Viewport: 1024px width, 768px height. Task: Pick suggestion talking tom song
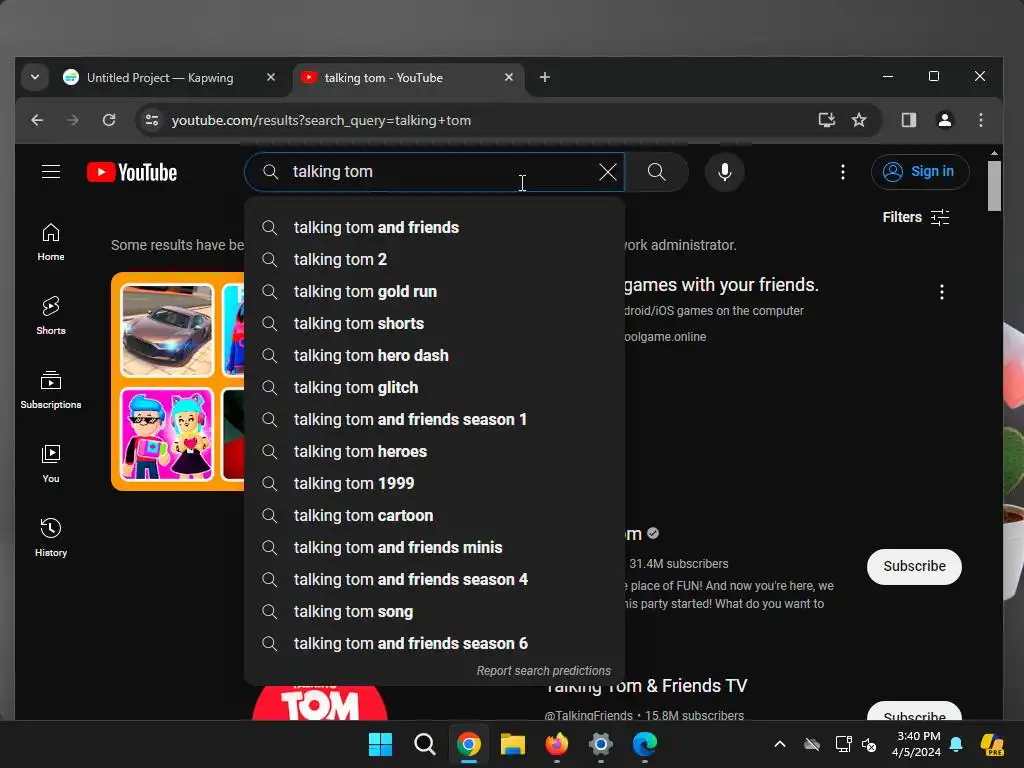[434, 611]
